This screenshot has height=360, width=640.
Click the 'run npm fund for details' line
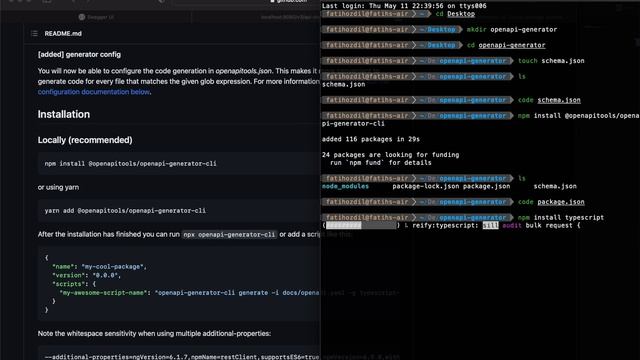(380, 162)
